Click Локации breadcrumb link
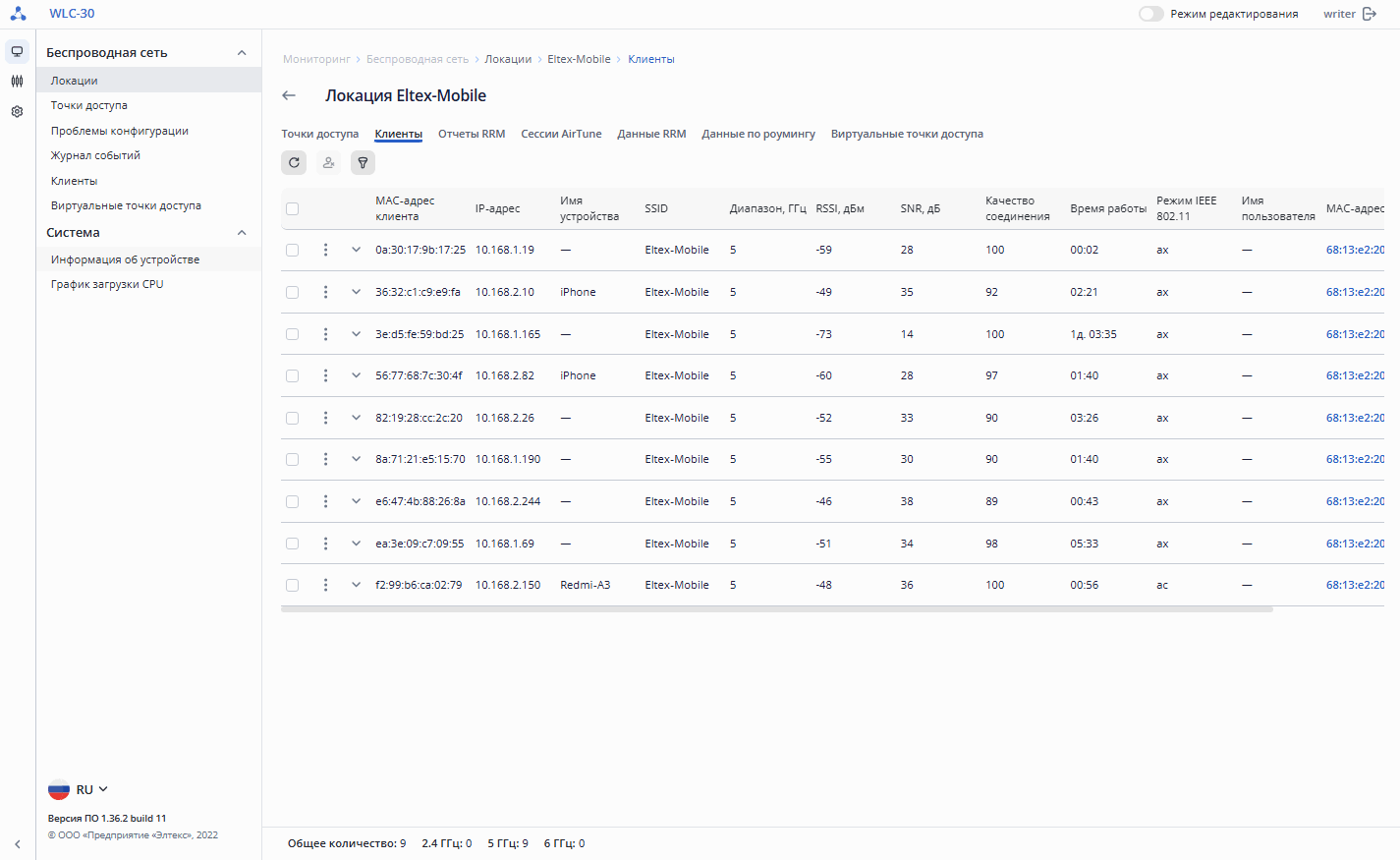1400x860 pixels. (508, 59)
